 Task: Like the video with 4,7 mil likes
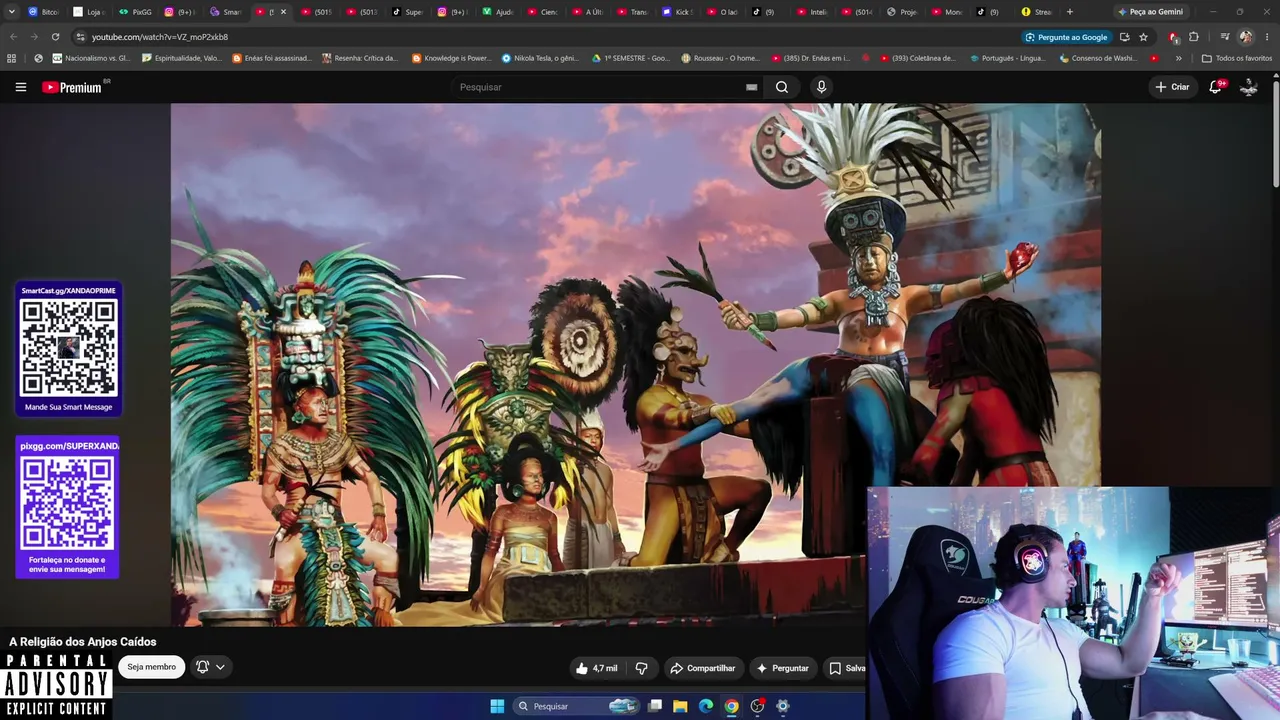[x=596, y=668]
